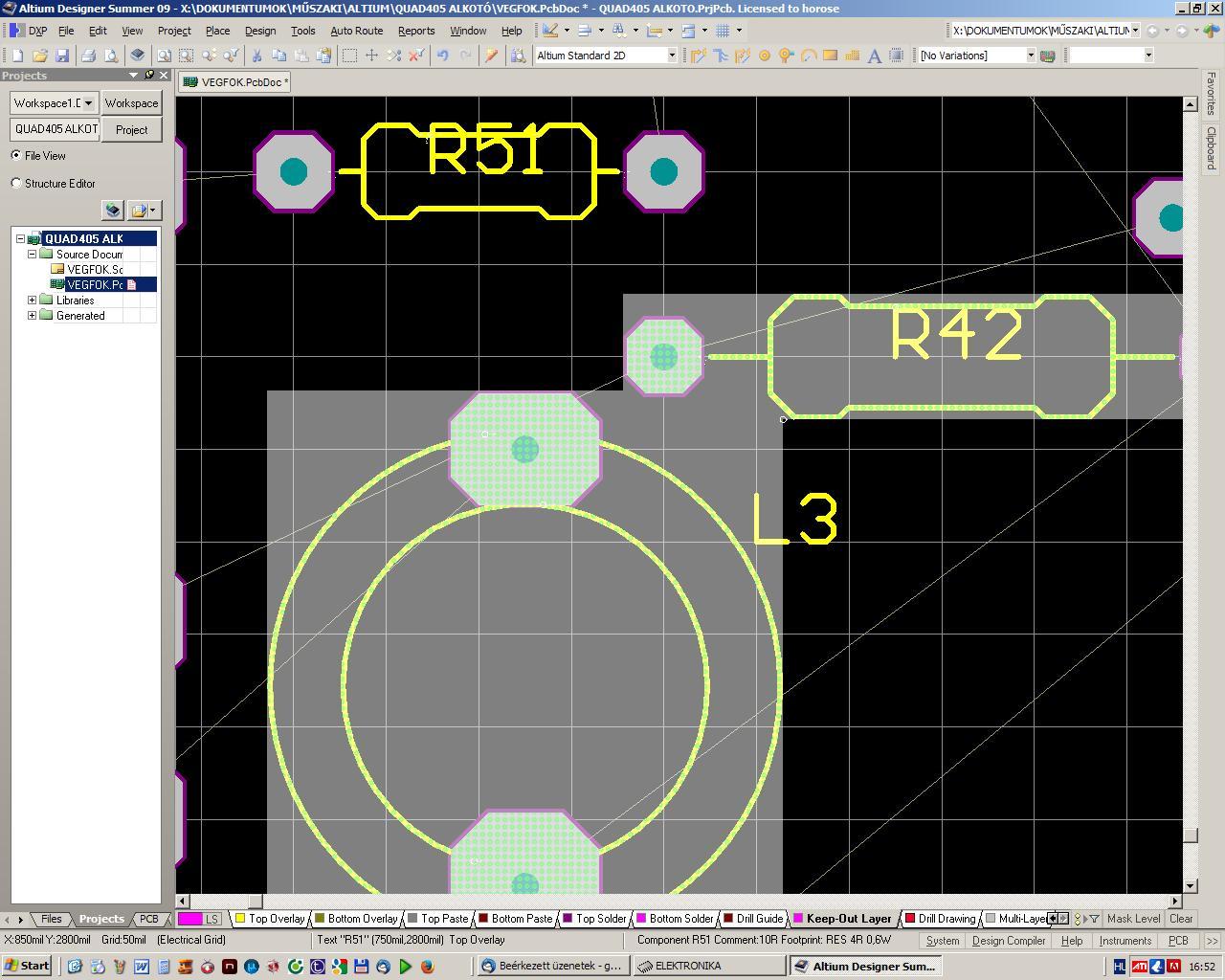Viewport: 1225px width, 980px height.
Task: Open the Reports menu
Action: (x=416, y=31)
